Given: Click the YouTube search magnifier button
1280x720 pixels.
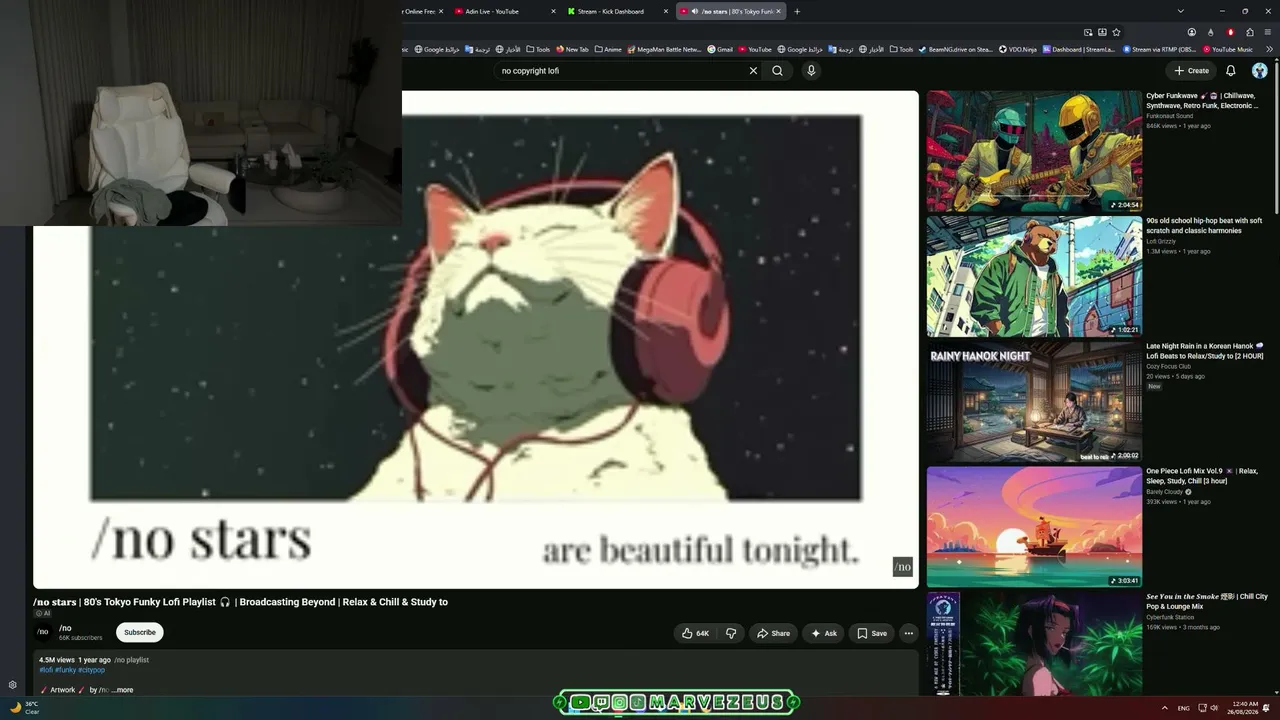Looking at the screenshot, I should [777, 71].
